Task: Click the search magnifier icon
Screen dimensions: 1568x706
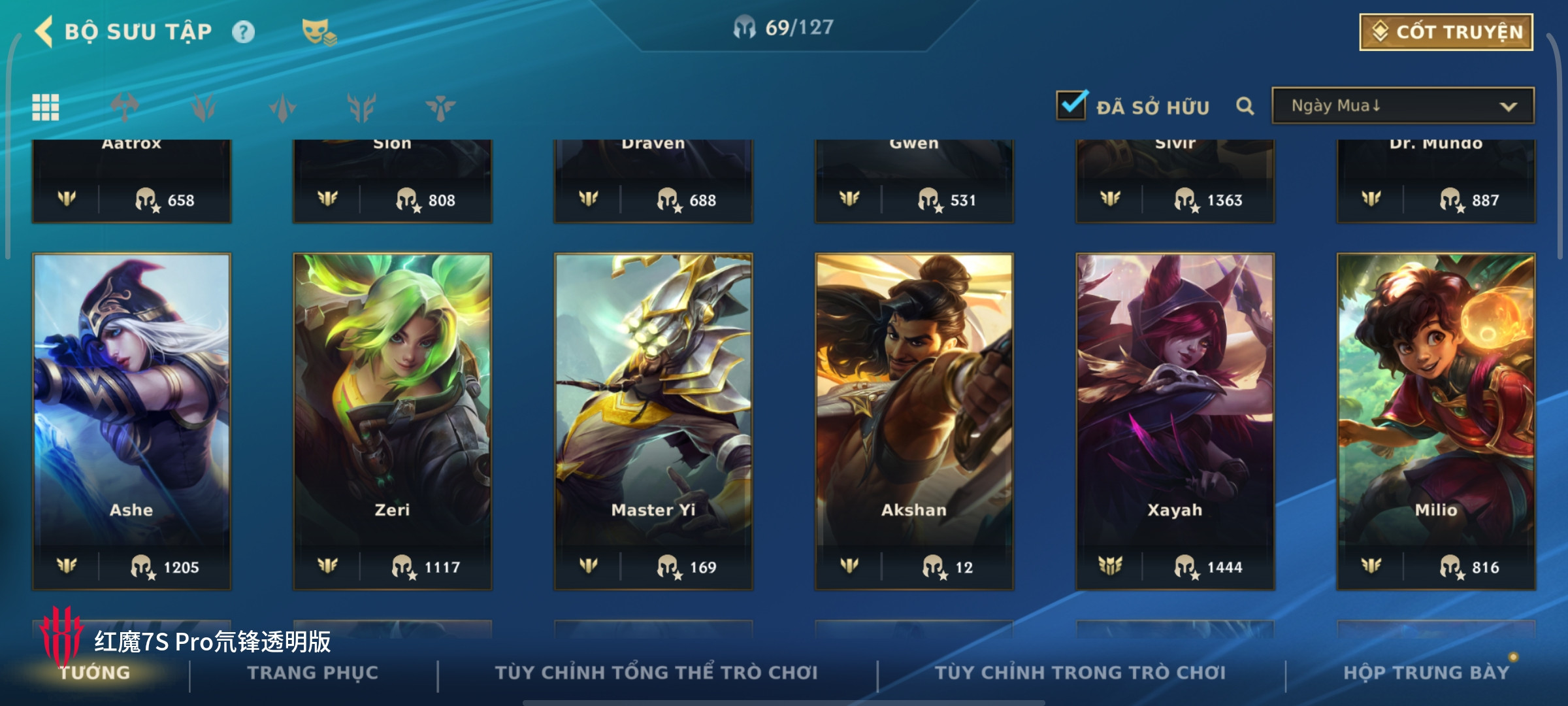Action: tap(1245, 106)
